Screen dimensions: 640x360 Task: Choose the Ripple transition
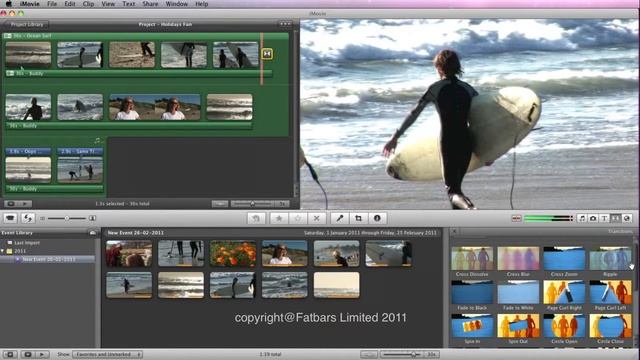610,262
